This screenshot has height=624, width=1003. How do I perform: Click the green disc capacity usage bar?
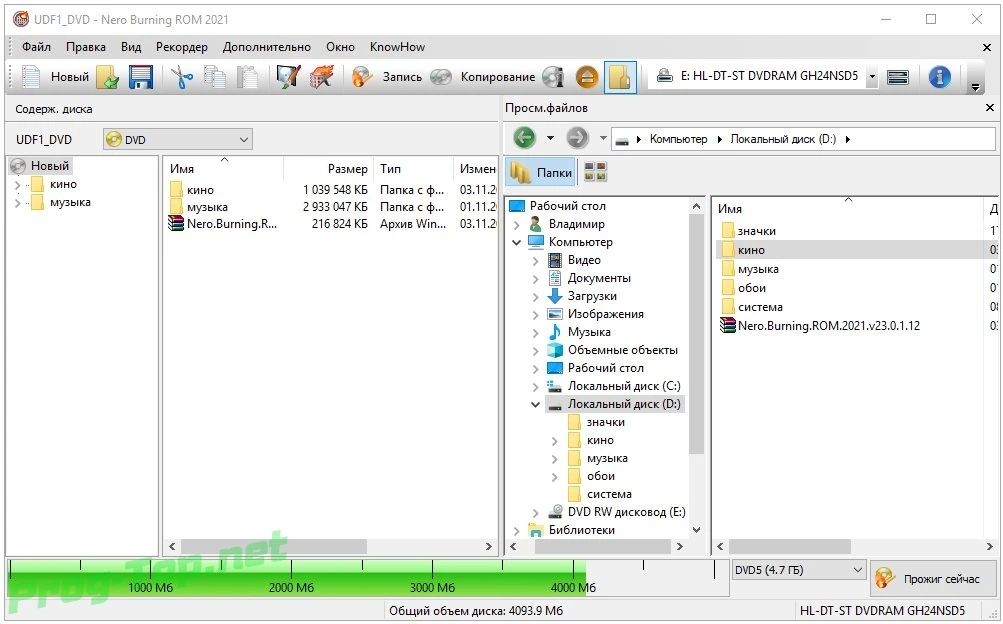point(297,578)
